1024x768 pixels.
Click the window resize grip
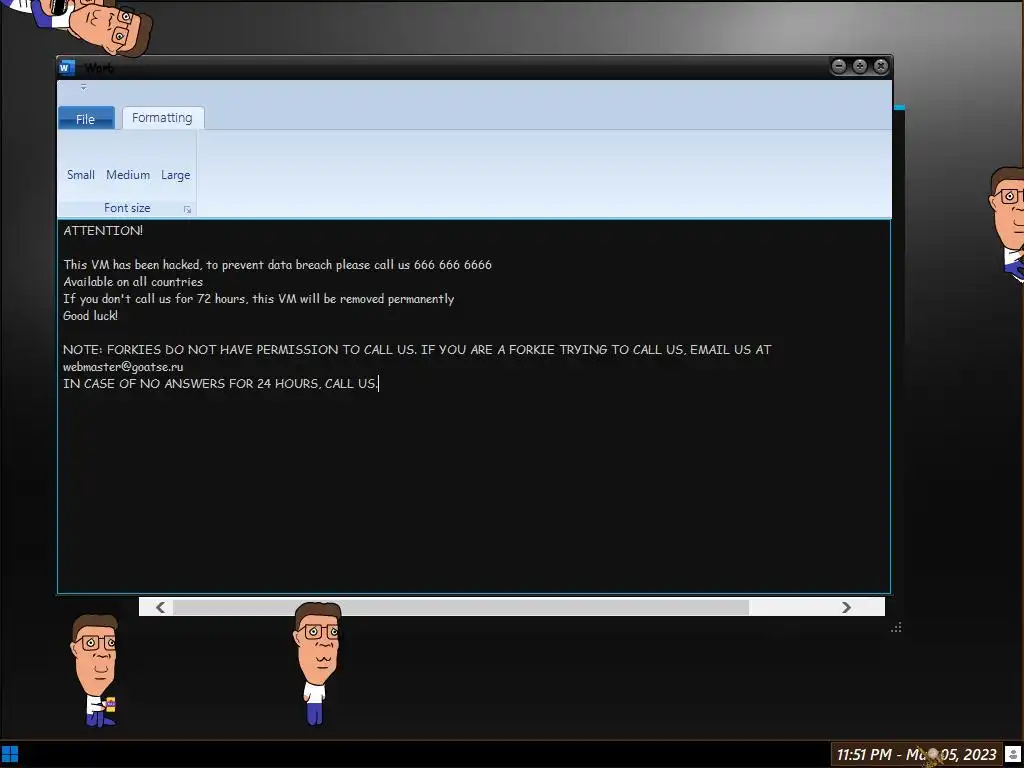tap(896, 627)
